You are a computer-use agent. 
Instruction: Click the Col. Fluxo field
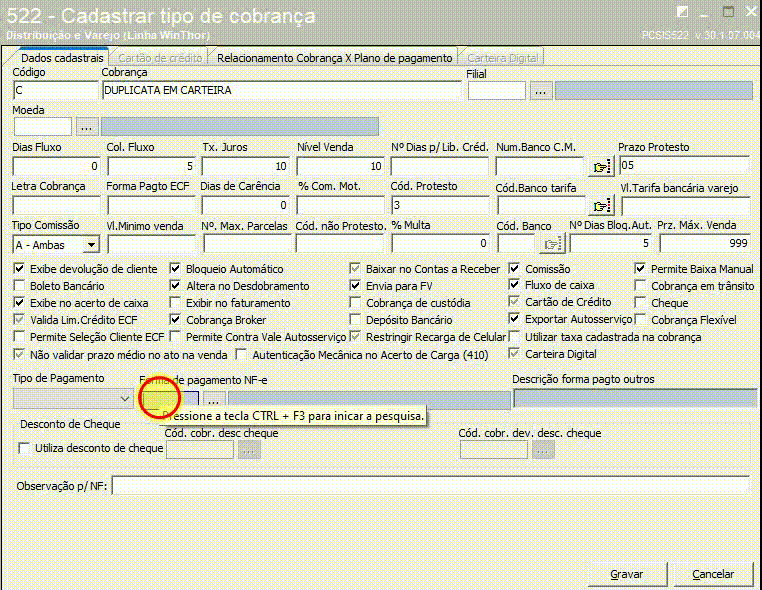point(151,166)
